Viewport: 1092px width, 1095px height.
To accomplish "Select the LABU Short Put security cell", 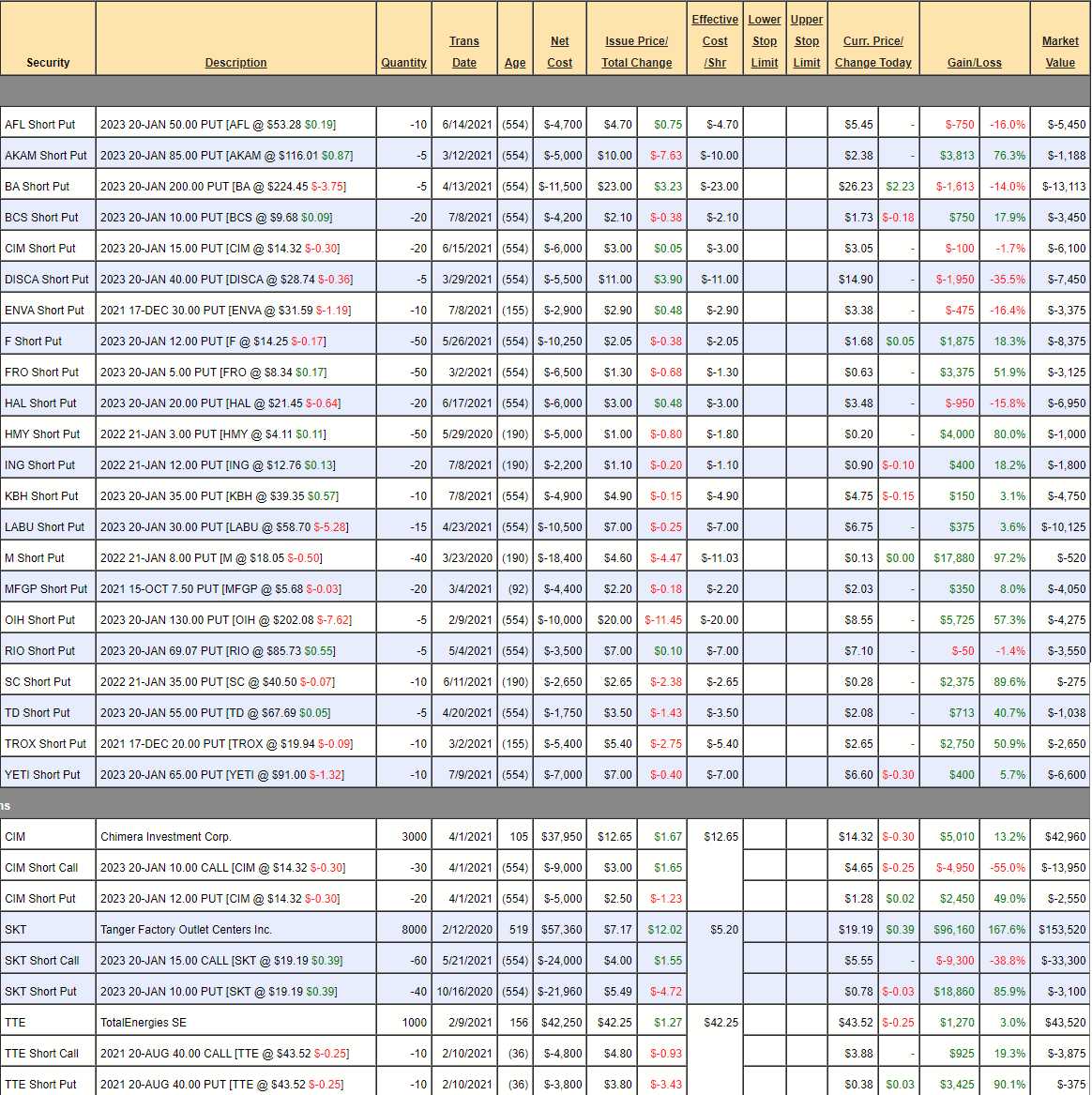I will [x=44, y=527].
